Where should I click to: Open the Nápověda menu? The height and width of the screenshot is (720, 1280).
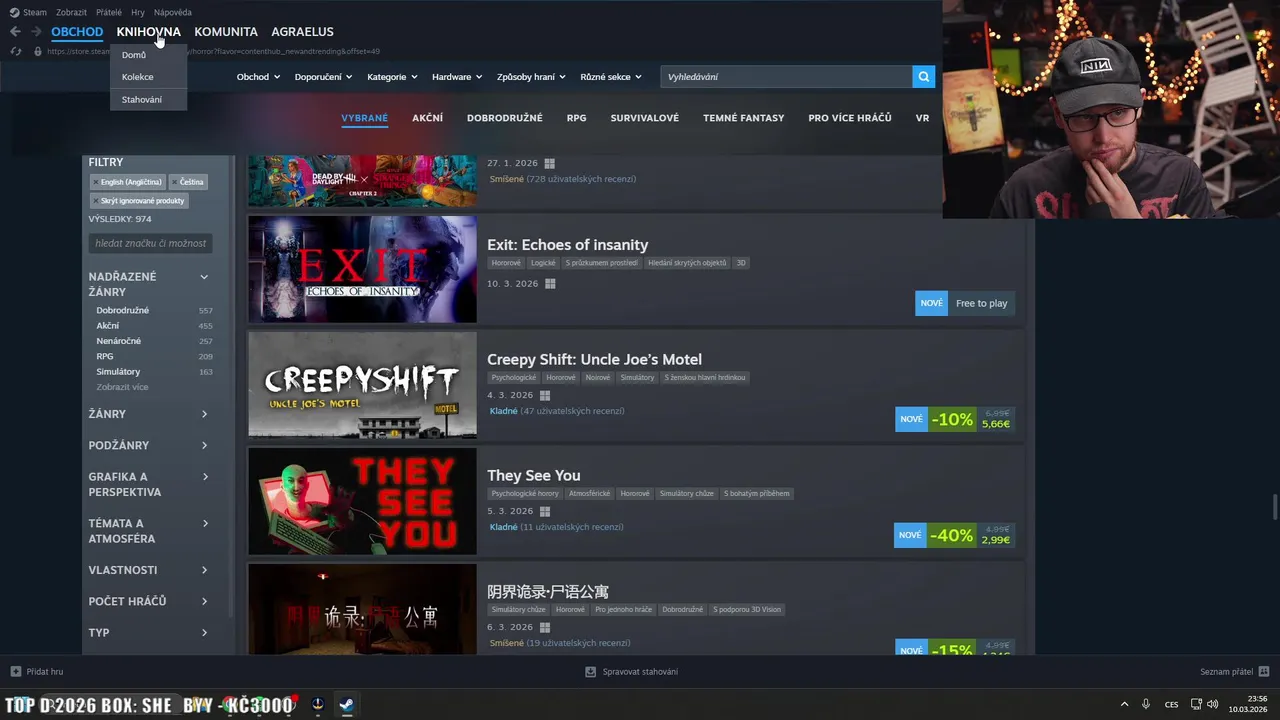pyautogui.click(x=173, y=12)
